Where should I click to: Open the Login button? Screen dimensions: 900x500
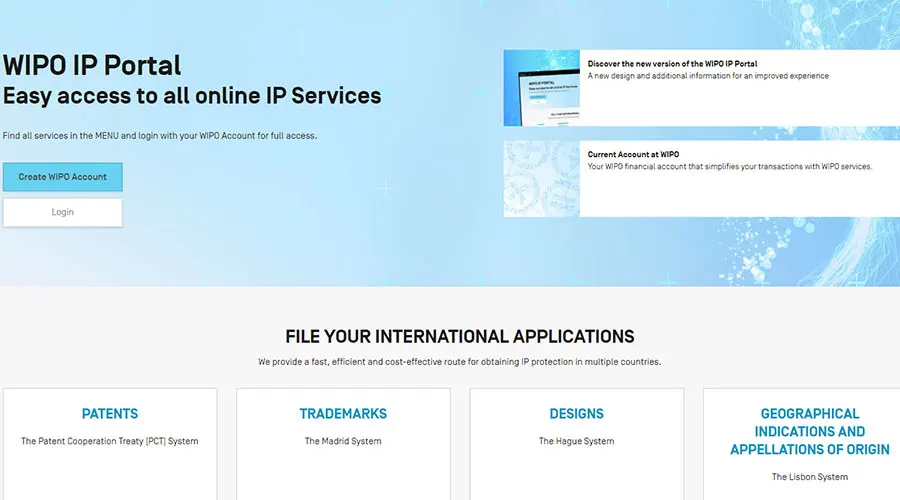pos(63,212)
